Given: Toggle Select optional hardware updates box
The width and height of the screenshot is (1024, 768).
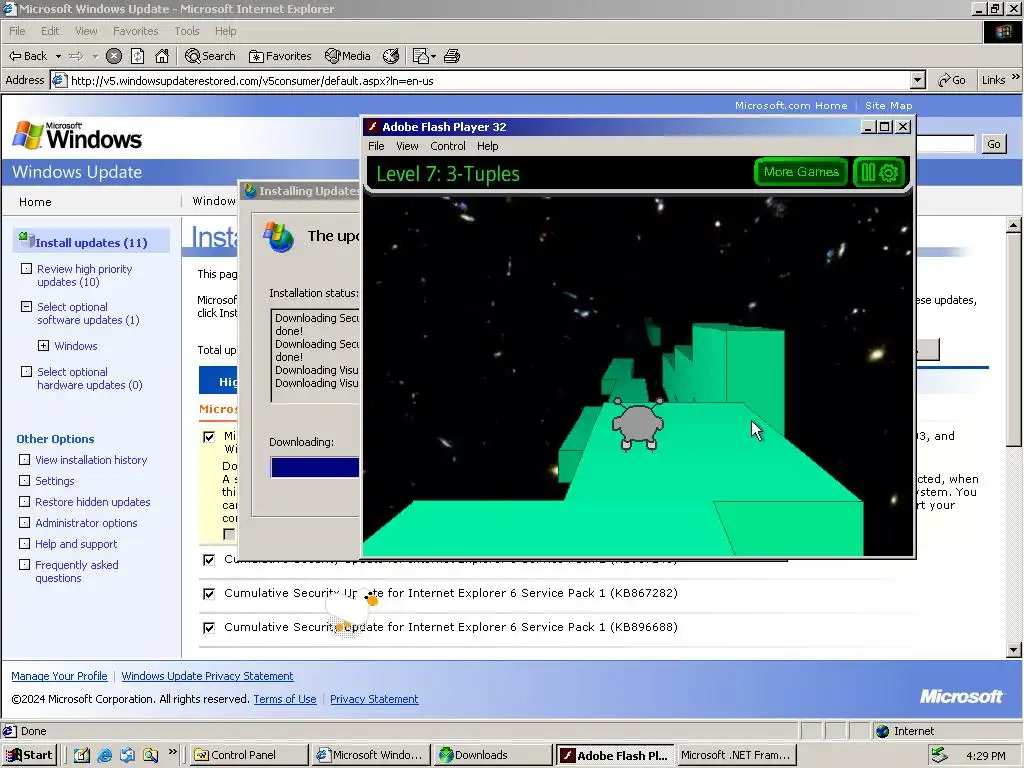Looking at the screenshot, I should (x=26, y=372).
